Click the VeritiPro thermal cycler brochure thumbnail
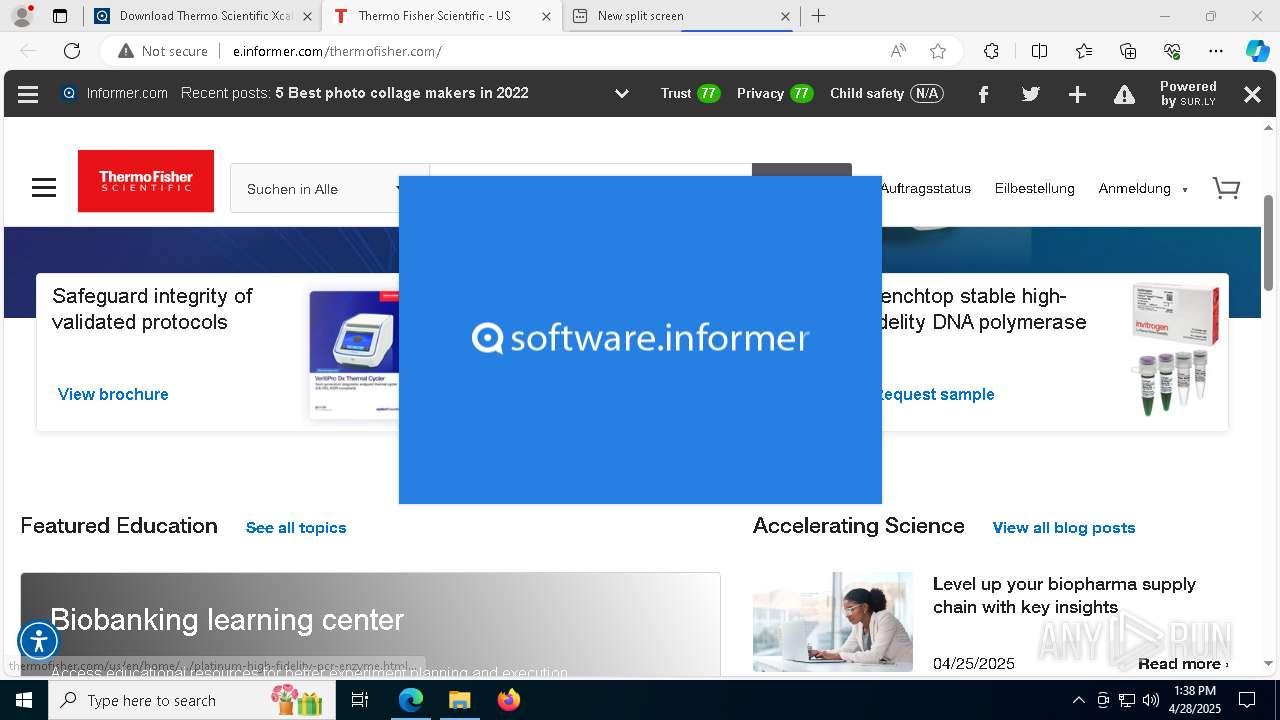Image resolution: width=1280 pixels, height=720 pixels. [x=354, y=354]
